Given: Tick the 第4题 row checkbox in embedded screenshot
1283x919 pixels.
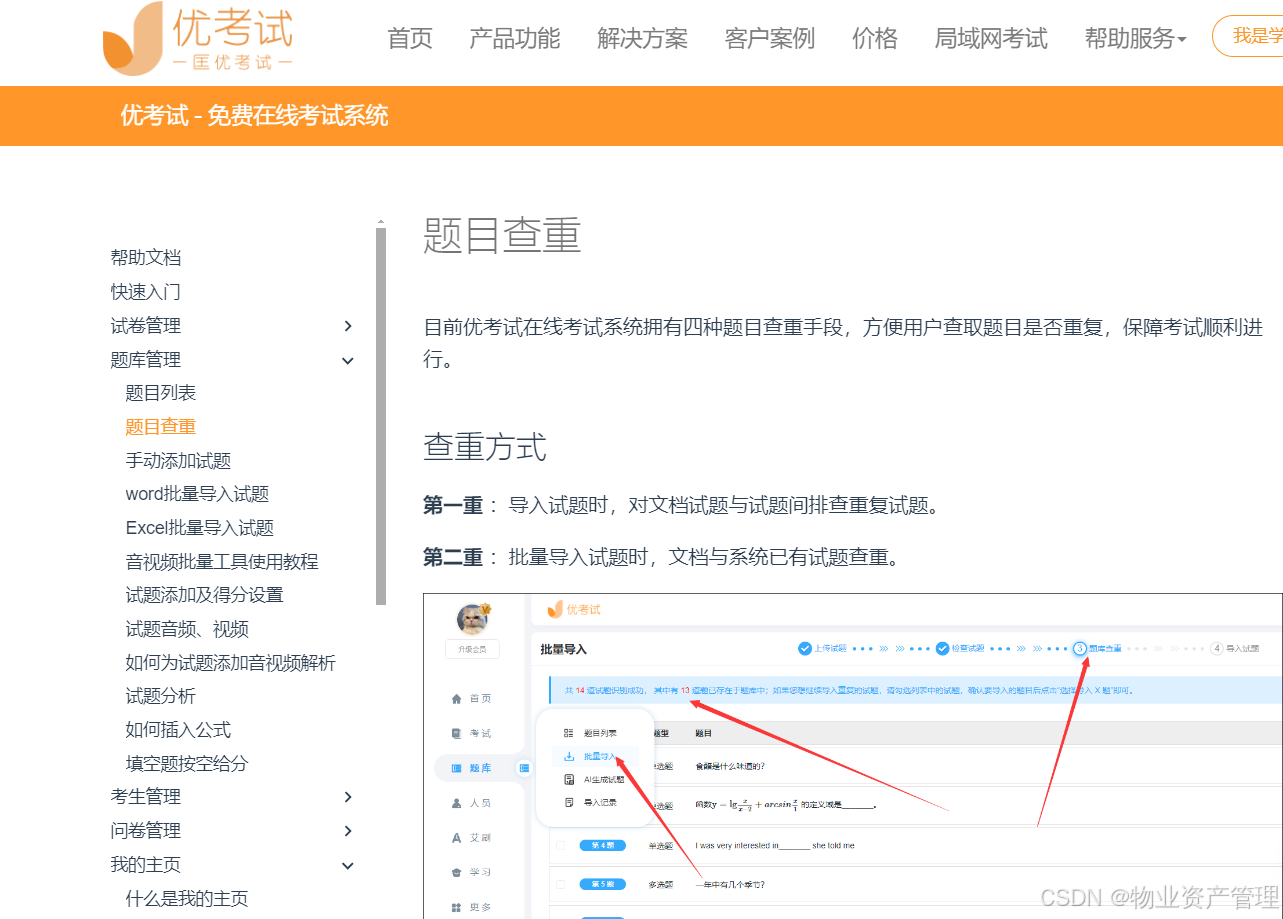Looking at the screenshot, I should point(560,846).
